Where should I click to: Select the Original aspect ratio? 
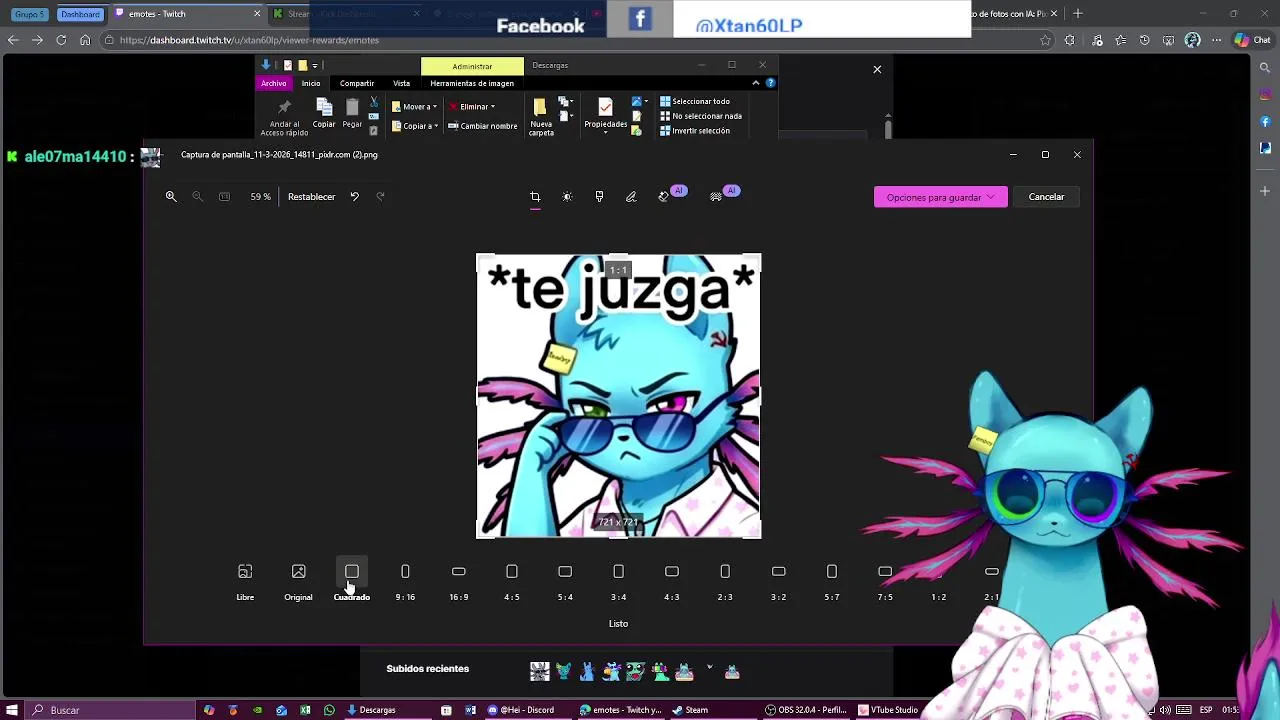(298, 581)
